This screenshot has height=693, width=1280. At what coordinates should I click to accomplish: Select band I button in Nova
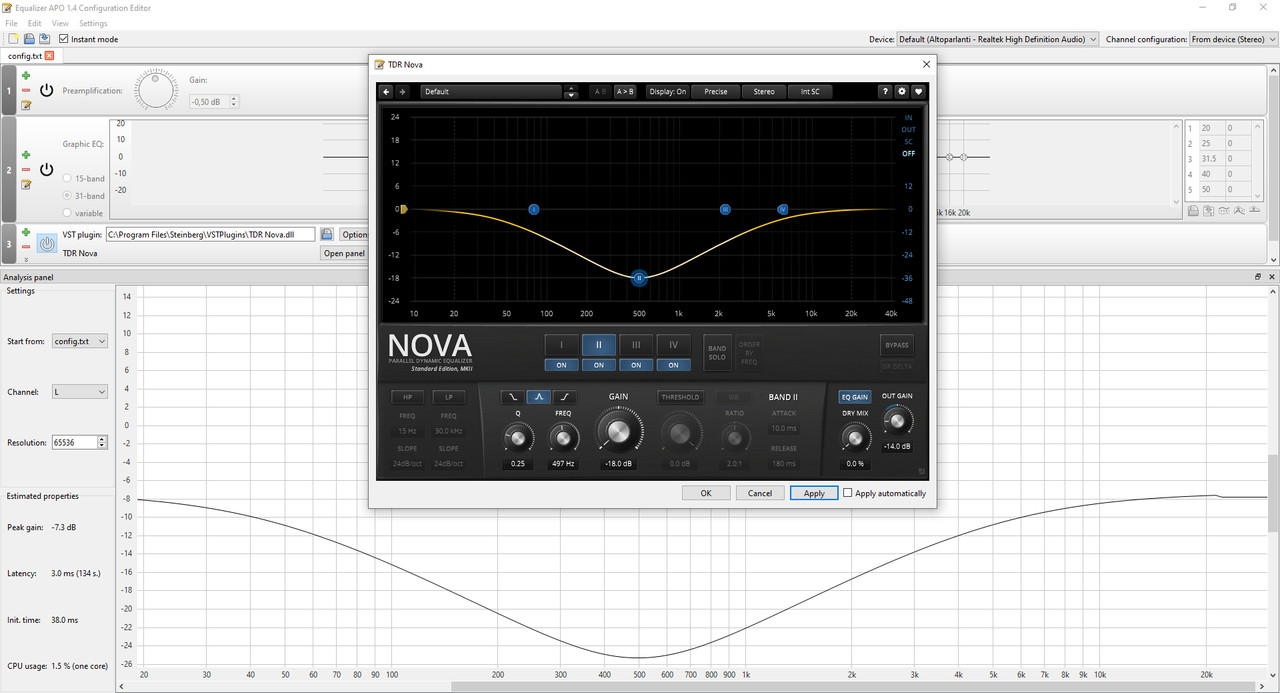coord(561,345)
